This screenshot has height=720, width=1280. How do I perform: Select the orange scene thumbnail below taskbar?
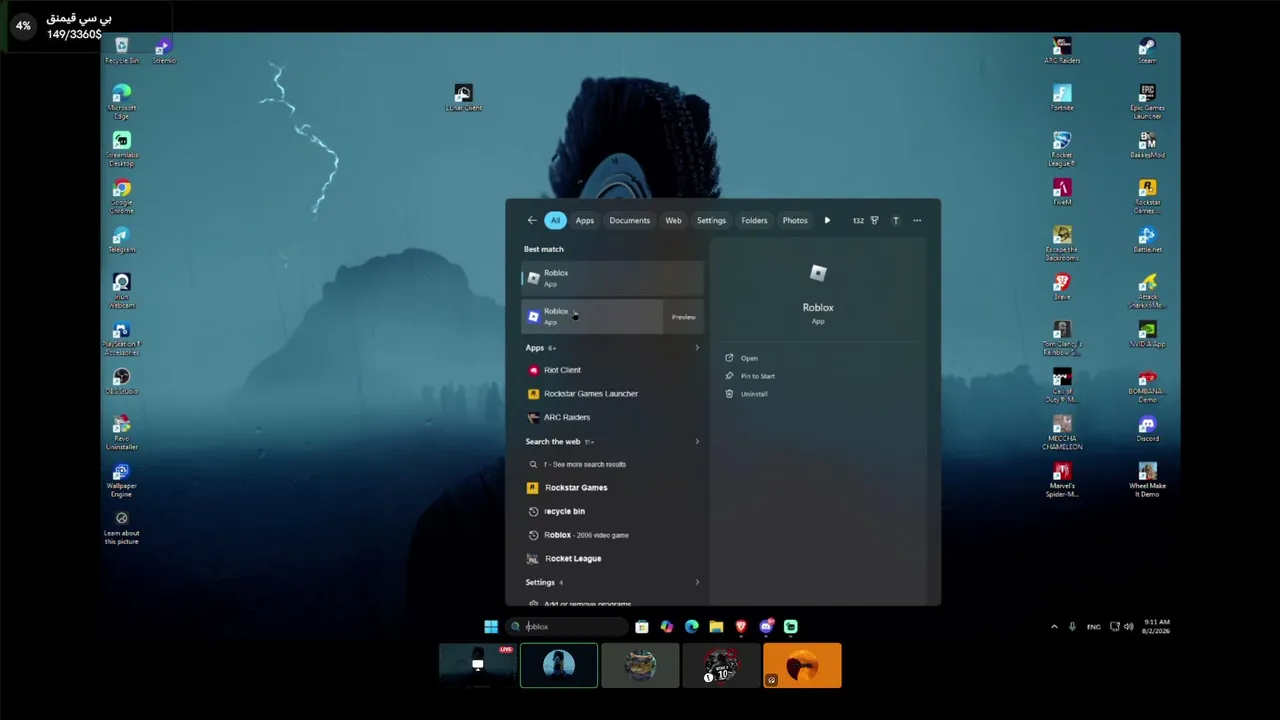(802, 666)
